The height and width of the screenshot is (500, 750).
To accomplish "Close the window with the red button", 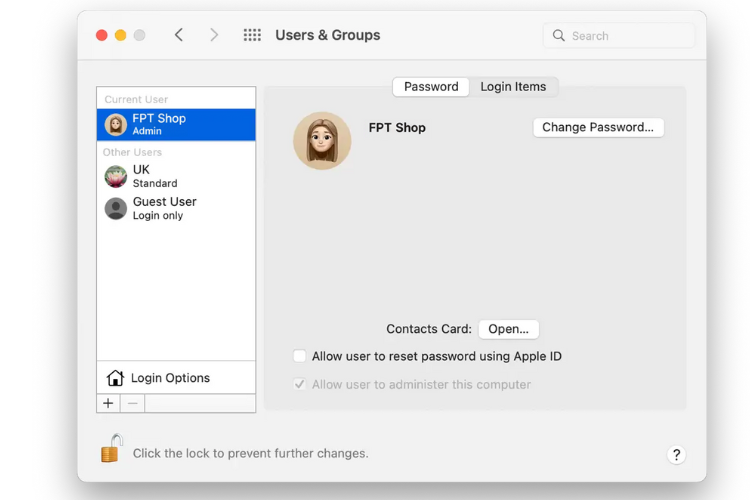I will [x=101, y=35].
